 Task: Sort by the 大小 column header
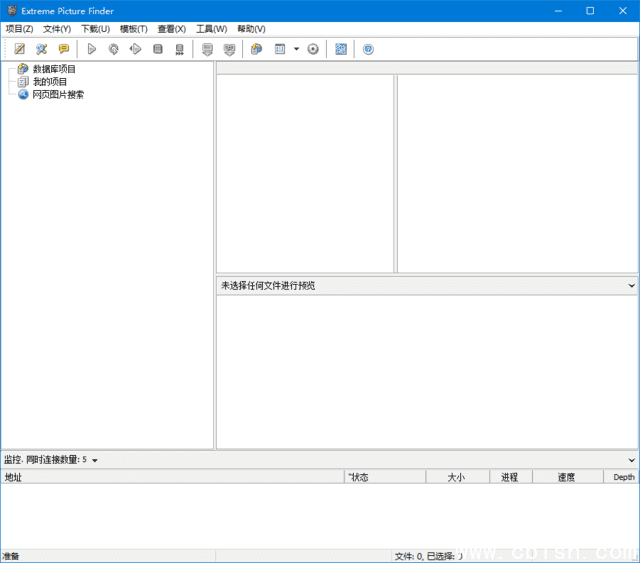[456, 477]
